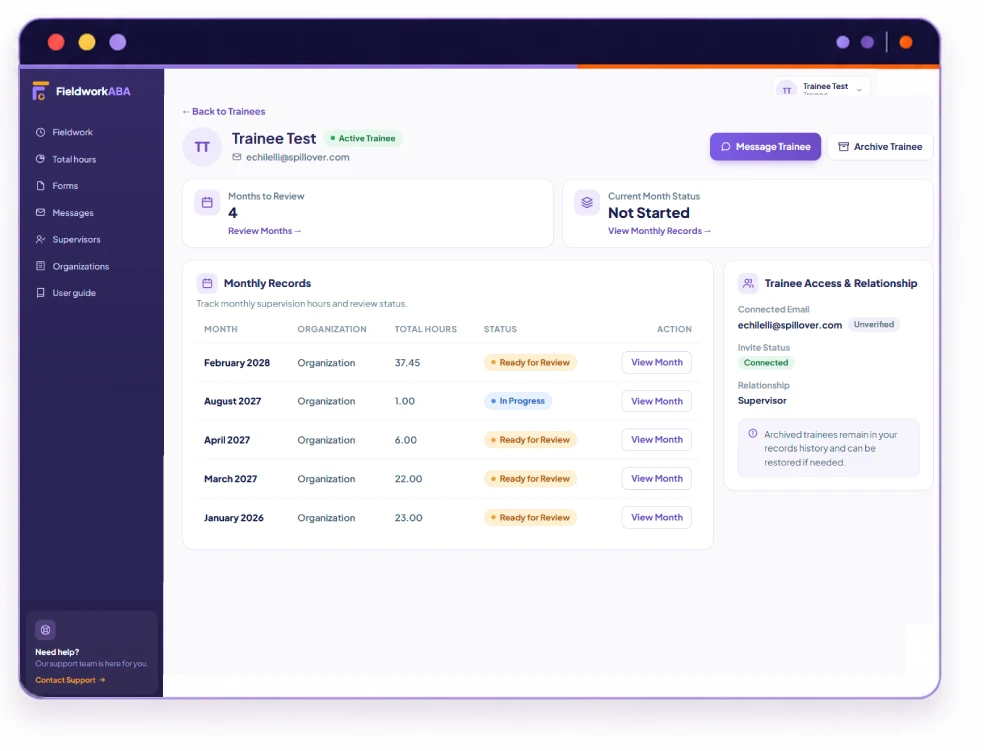Click In Progress status for August 2027
This screenshot has height=751, width=984.
point(518,402)
